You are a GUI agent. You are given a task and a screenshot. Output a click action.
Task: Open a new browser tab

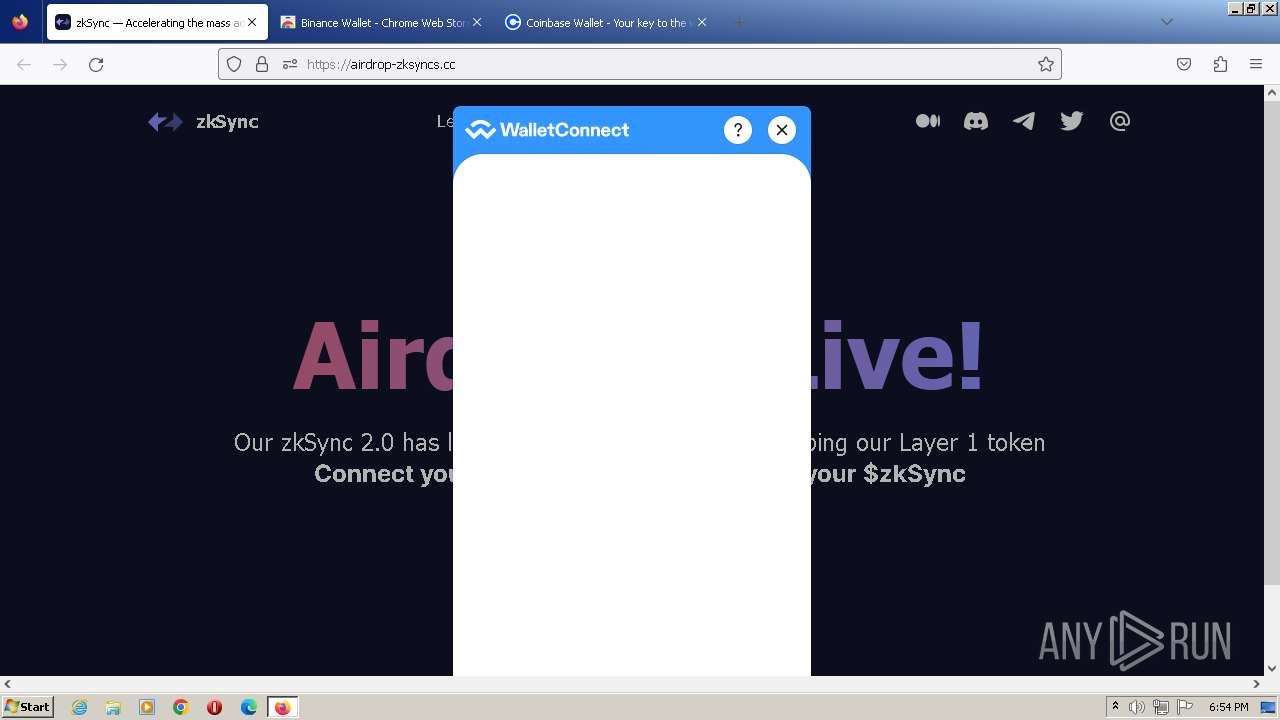(x=739, y=22)
